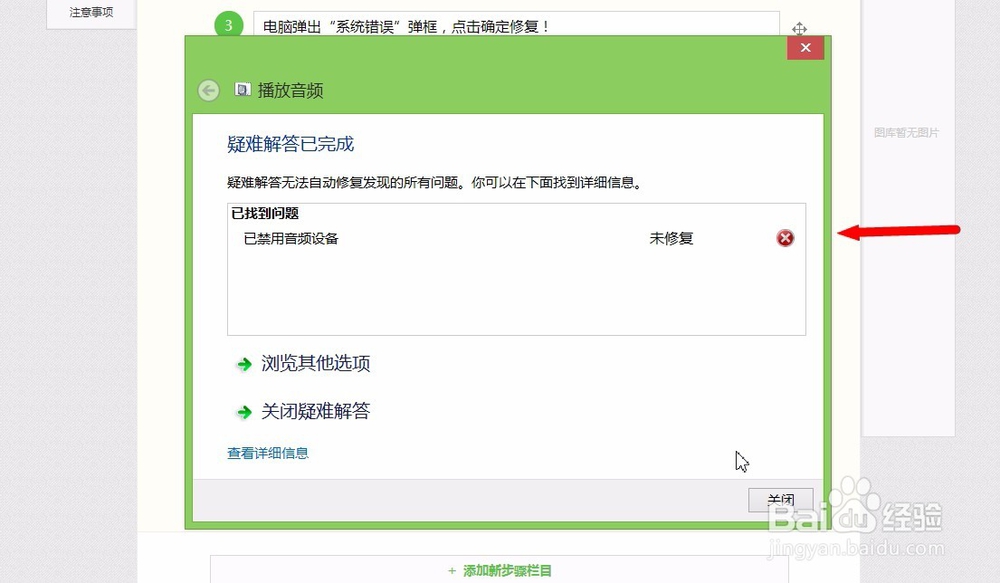Screen dimensions: 1000x583
Task: Open 浏览其他选项 option
Action: click(x=315, y=363)
